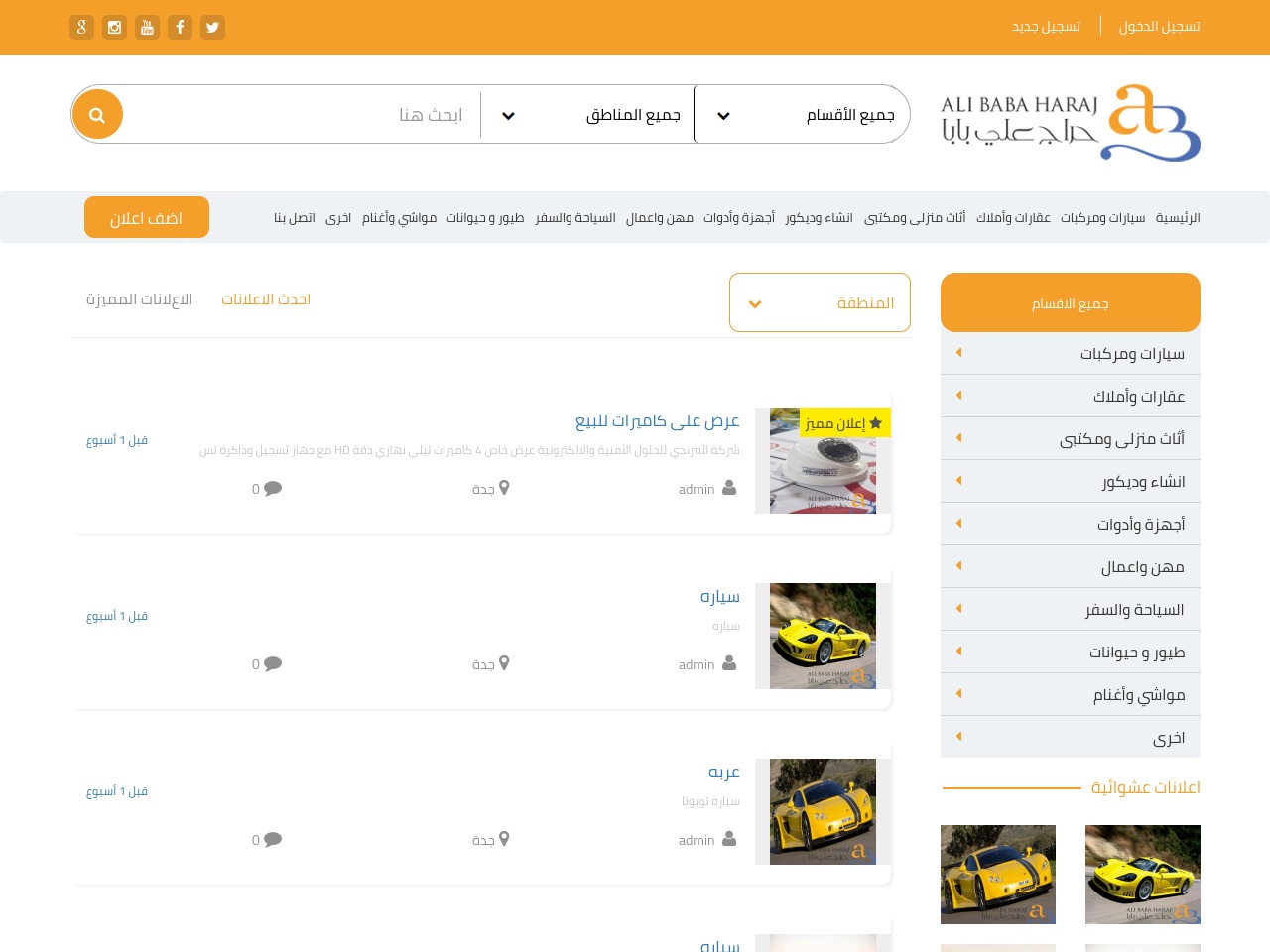Go to الرئيسية in navigation bar
The width and height of the screenshot is (1270, 952).
pos(1178,217)
